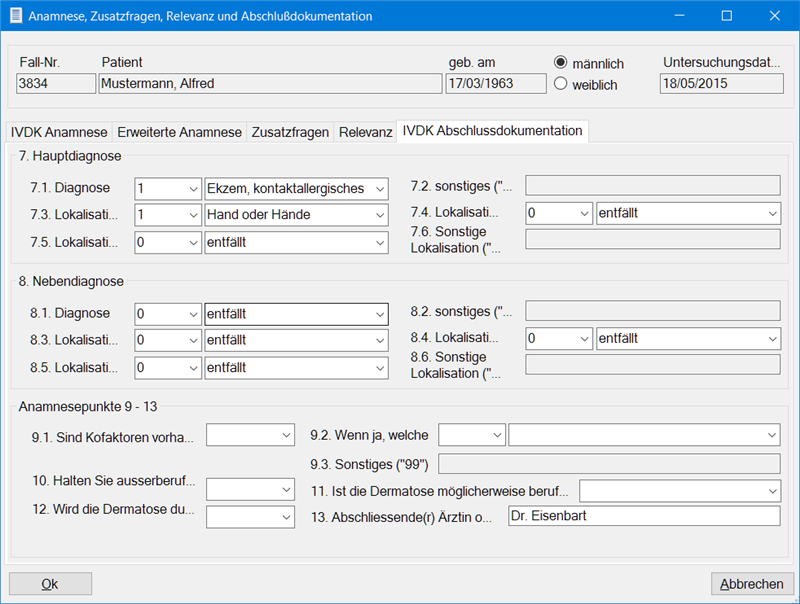Expand the 9.1 Kofaktoren dropdown
The width and height of the screenshot is (800, 604).
[285, 435]
